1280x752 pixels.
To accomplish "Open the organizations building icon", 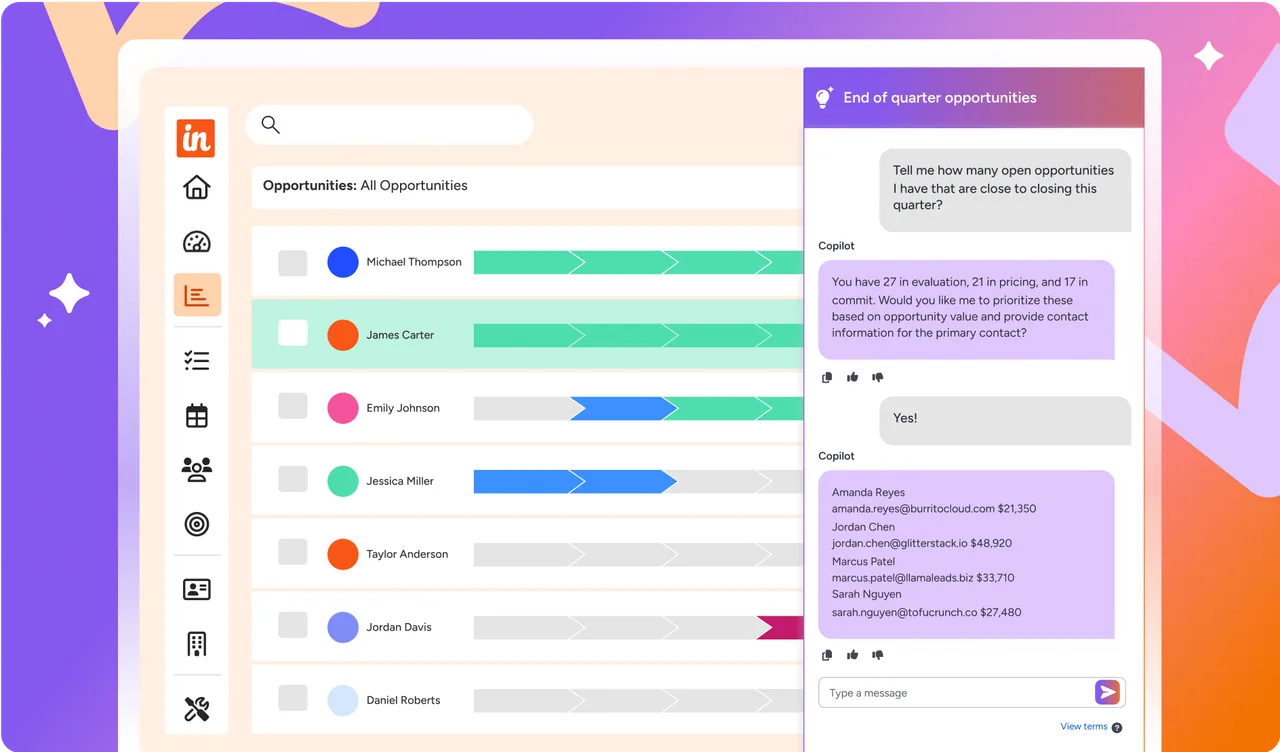I will 197,643.
